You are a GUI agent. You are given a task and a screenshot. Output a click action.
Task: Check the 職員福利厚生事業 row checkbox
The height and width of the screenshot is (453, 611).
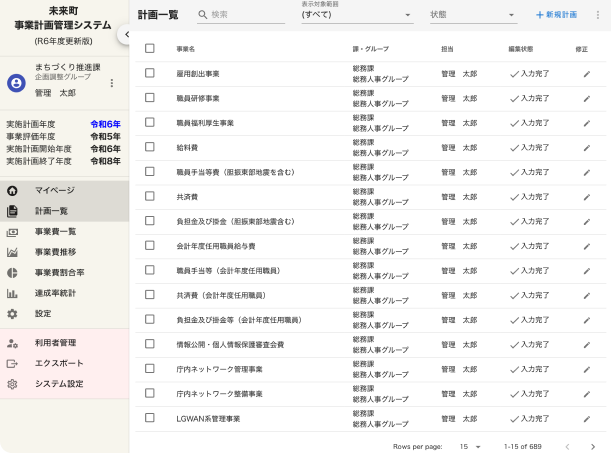[150, 122]
